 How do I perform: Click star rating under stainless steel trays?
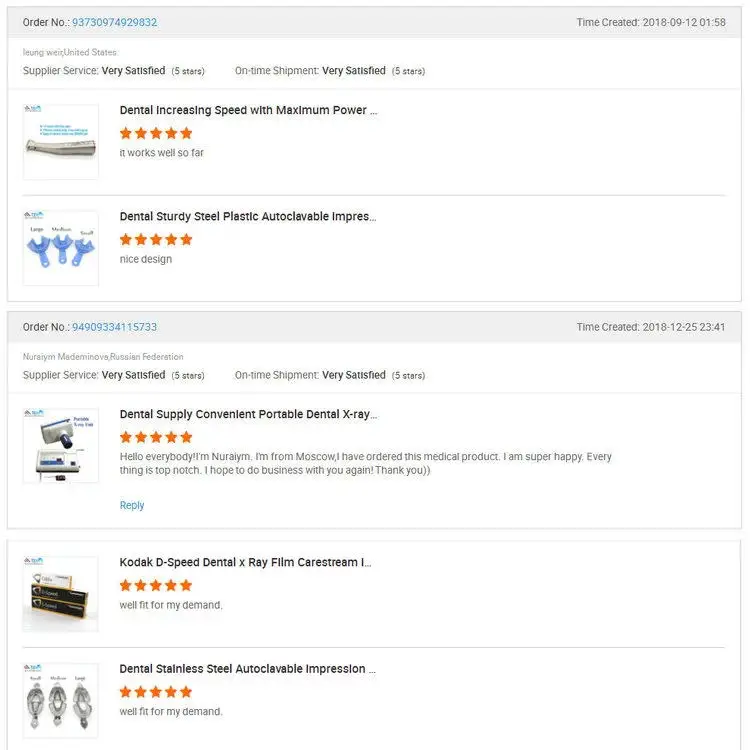point(156,692)
